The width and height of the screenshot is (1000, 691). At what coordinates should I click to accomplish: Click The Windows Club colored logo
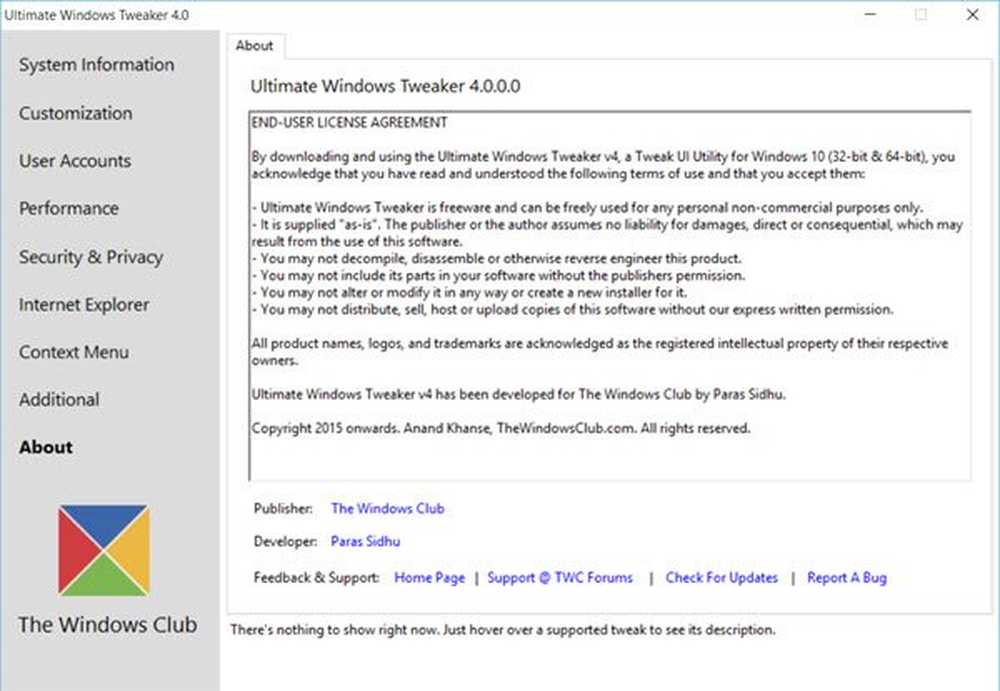click(x=104, y=550)
